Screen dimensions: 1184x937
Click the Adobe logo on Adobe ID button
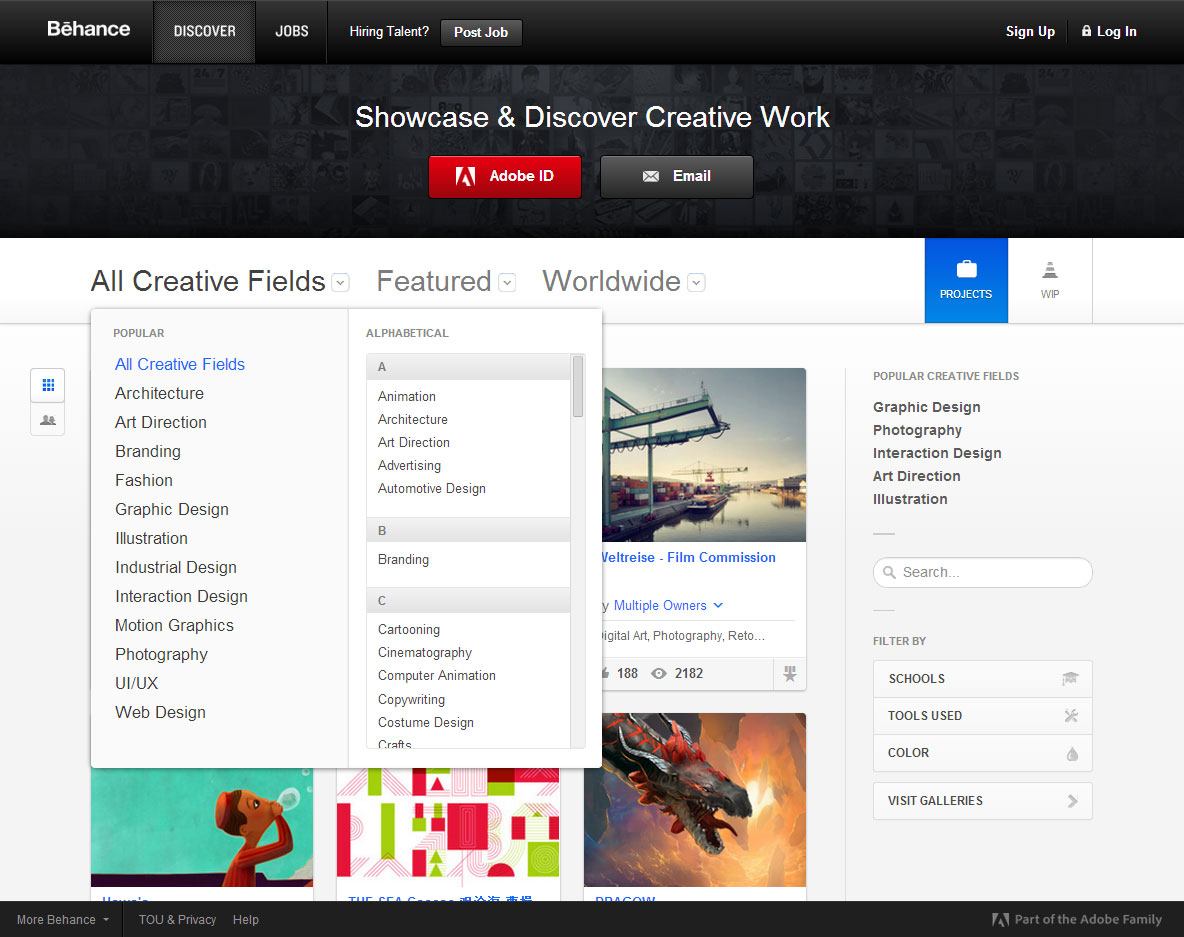click(x=465, y=177)
